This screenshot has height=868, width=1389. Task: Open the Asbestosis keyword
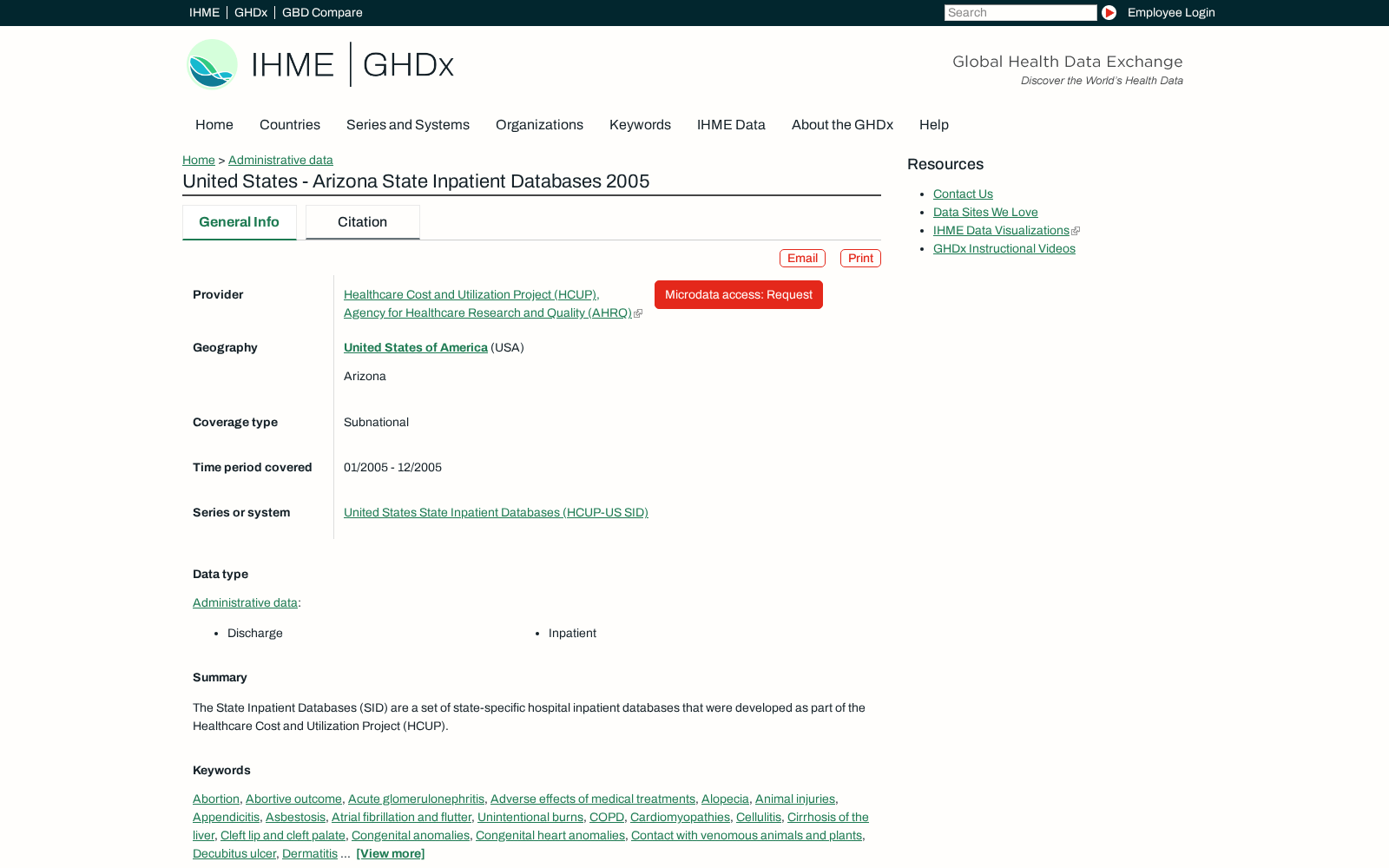295,818
